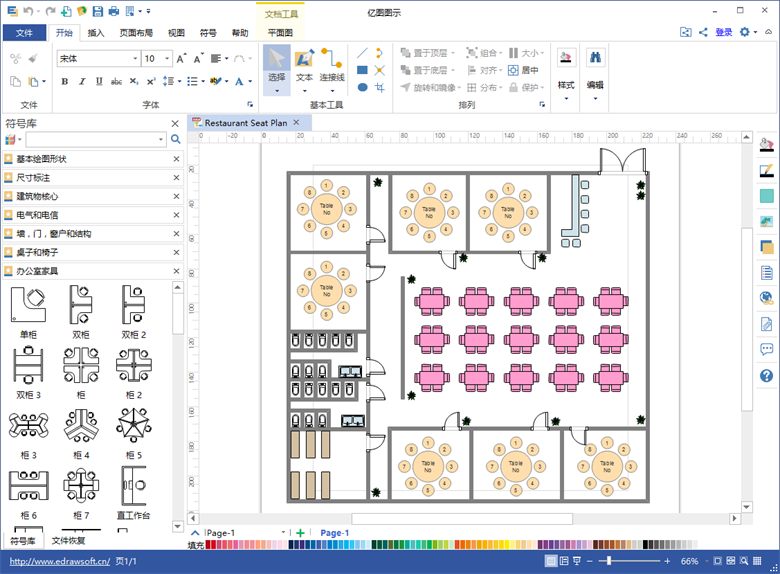Click the 登录 login link
The width and height of the screenshot is (780, 574).
point(724,32)
